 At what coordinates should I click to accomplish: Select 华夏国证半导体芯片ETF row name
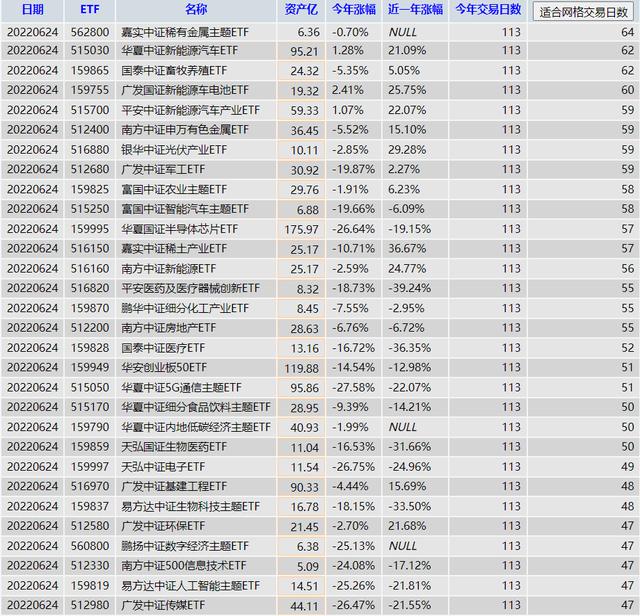pyautogui.click(x=179, y=229)
